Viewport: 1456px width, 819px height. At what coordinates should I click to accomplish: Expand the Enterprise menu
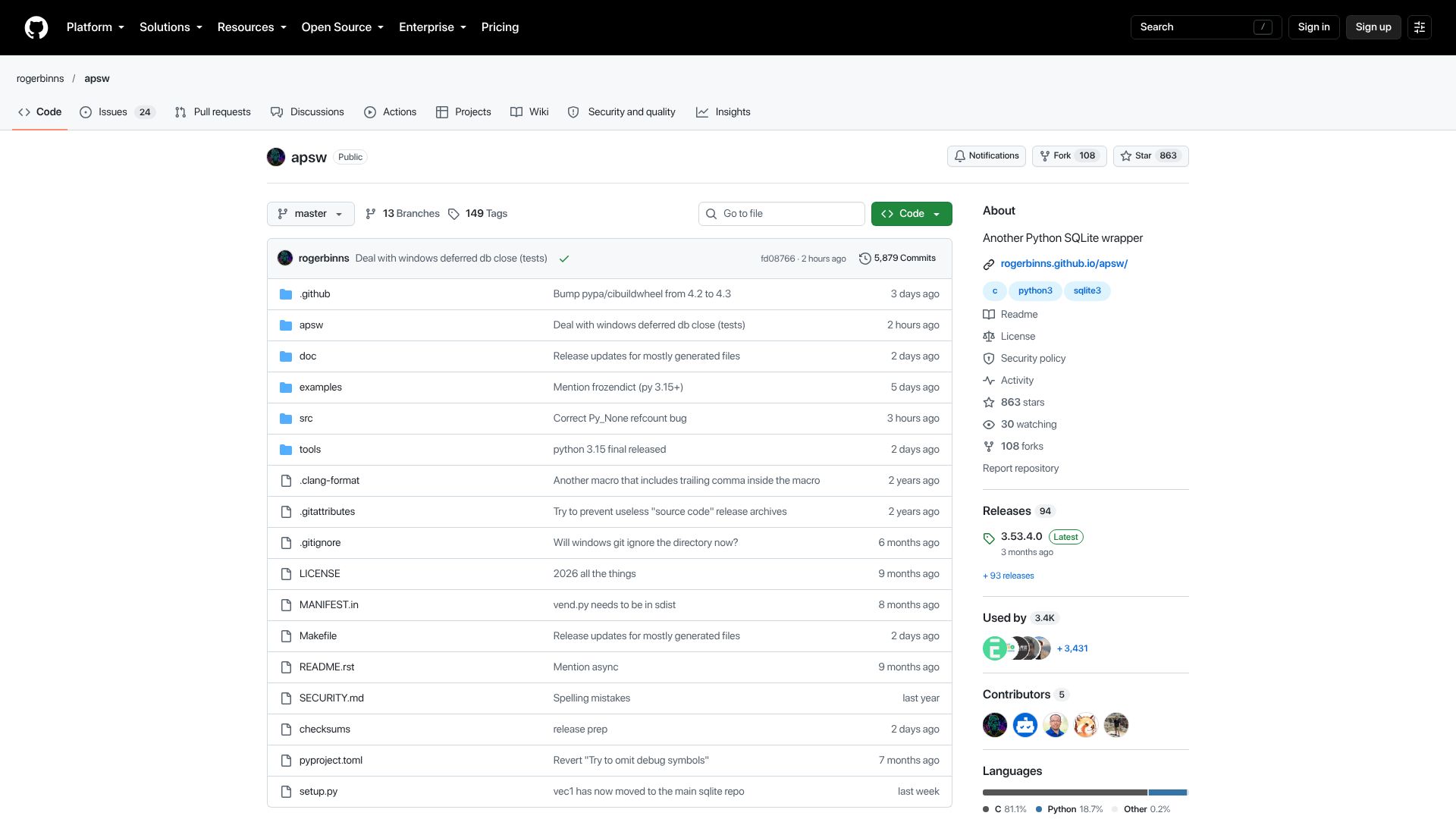[432, 27]
